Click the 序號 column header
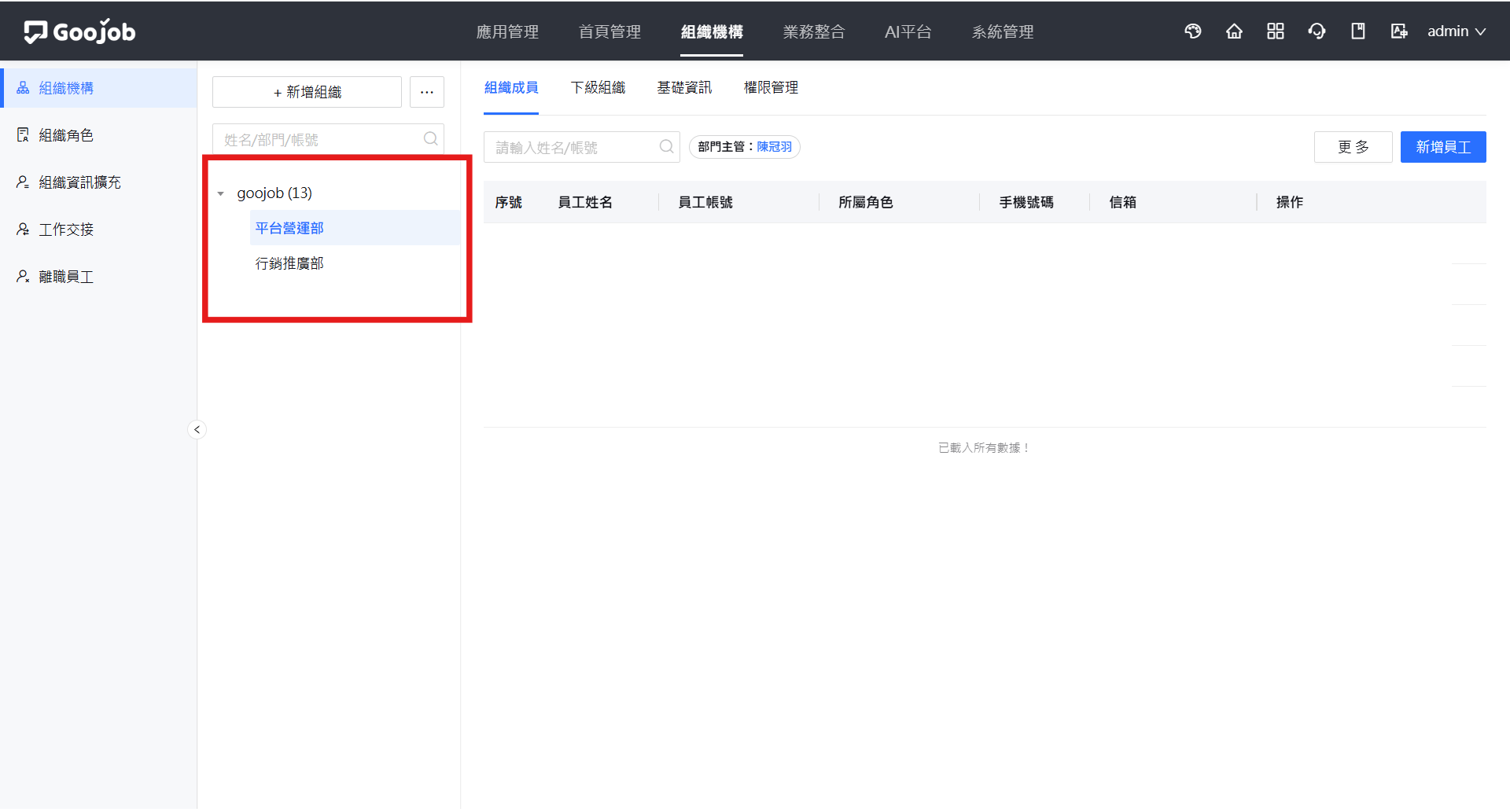 point(509,202)
